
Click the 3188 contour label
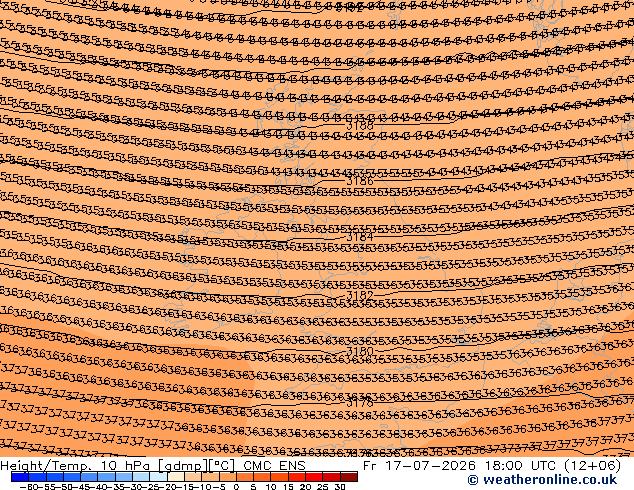(360, 126)
